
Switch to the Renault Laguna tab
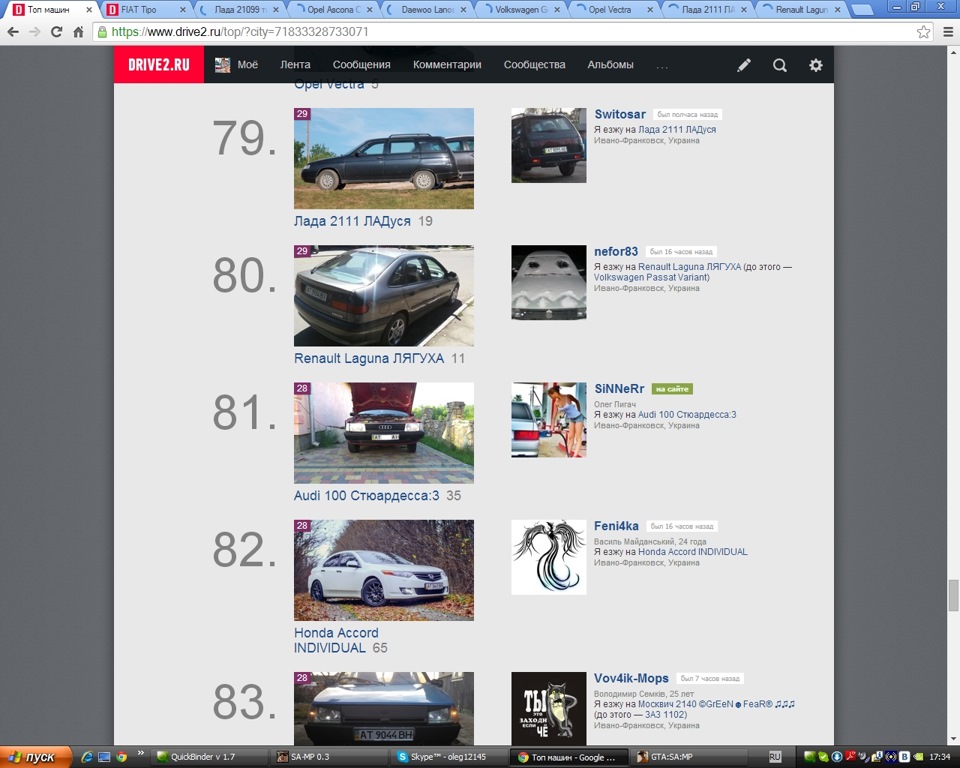coord(801,10)
